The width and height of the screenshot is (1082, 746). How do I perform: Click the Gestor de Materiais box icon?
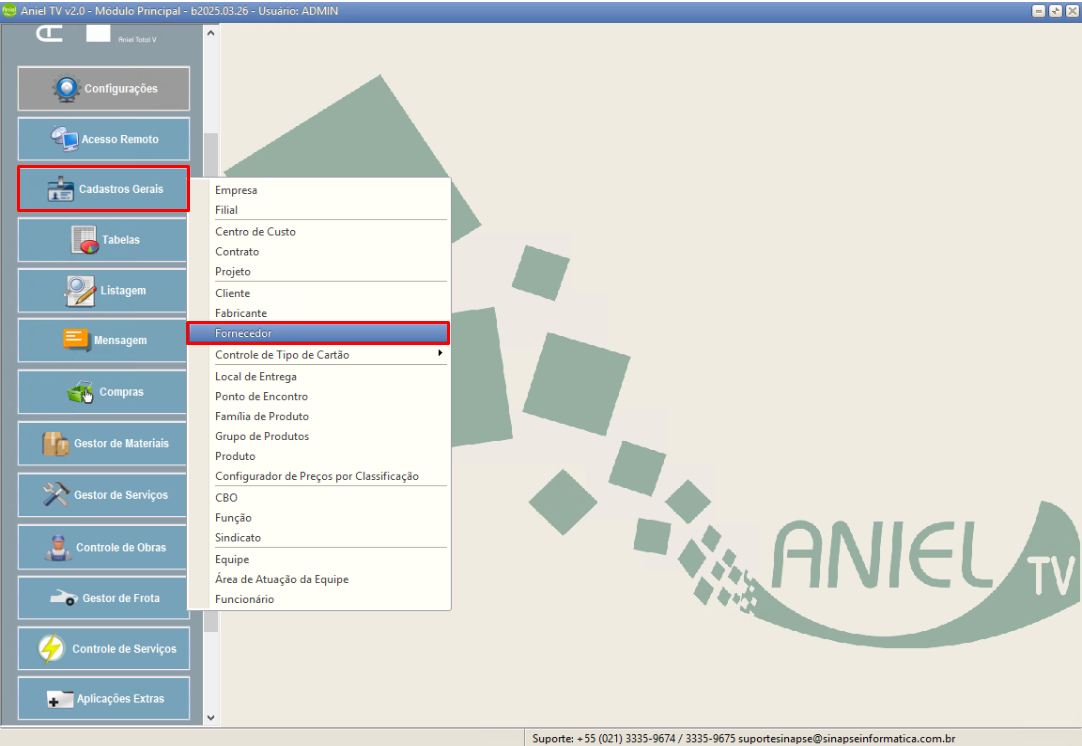[x=56, y=443]
